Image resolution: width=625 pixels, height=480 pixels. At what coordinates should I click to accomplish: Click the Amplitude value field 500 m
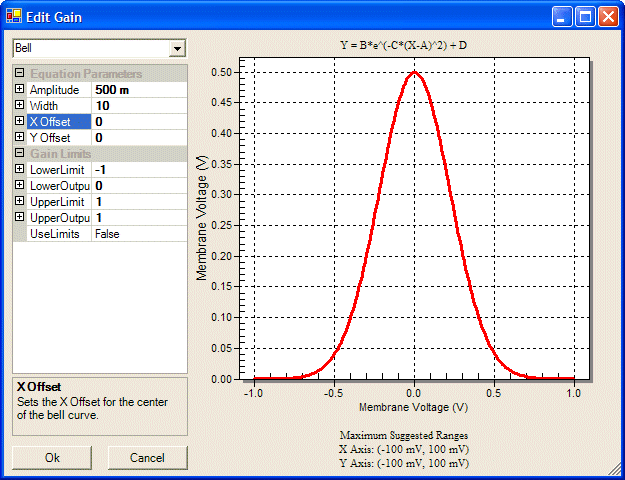(139, 90)
